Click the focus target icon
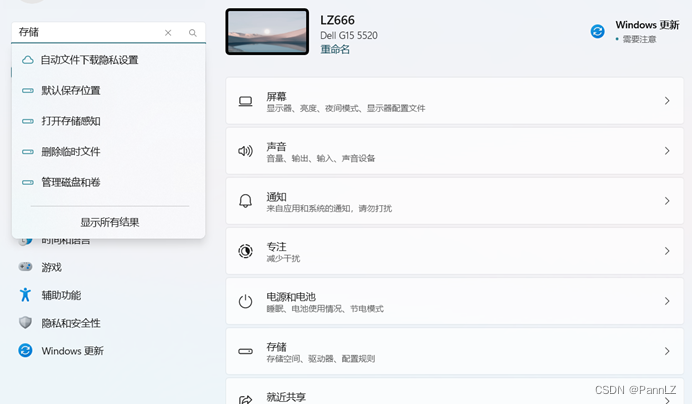The width and height of the screenshot is (692, 404). [245, 251]
